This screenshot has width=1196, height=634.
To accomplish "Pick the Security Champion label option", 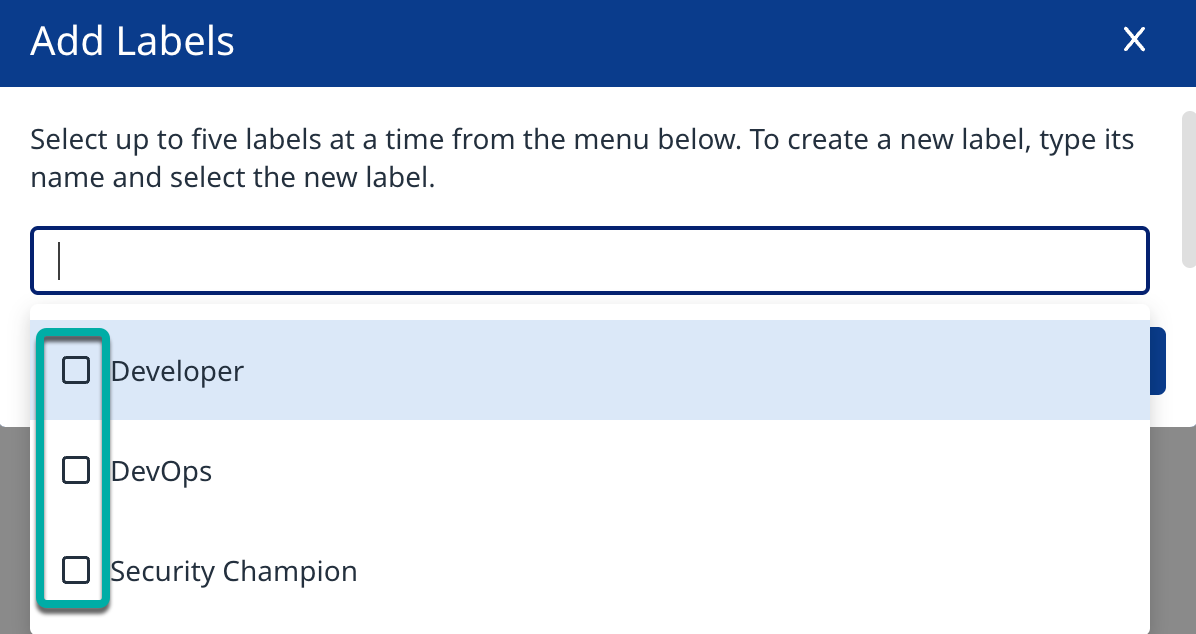I will click(x=233, y=572).
